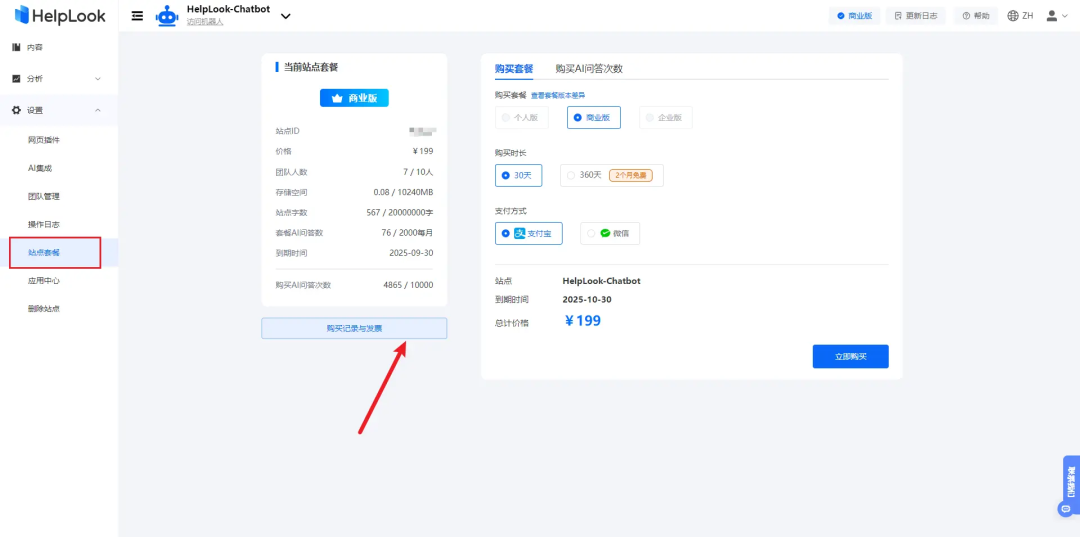Select 微信 payment radio option
The image size is (1080, 537).
click(610, 233)
